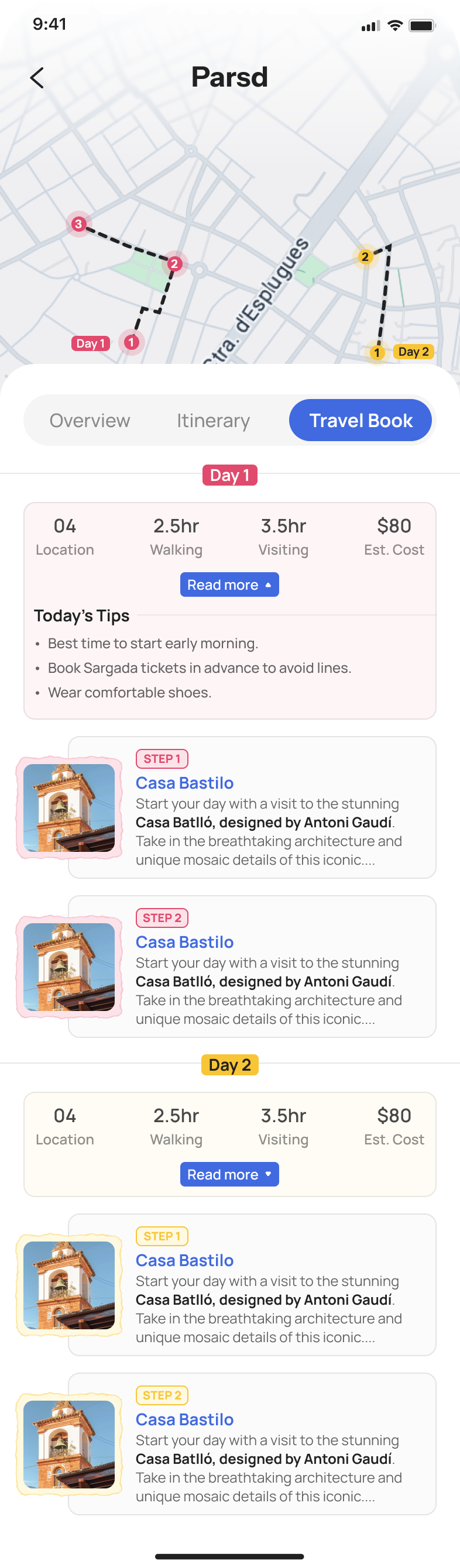The width and height of the screenshot is (460, 1568).
Task: Tap the Day 1 section badge
Action: tap(229, 476)
